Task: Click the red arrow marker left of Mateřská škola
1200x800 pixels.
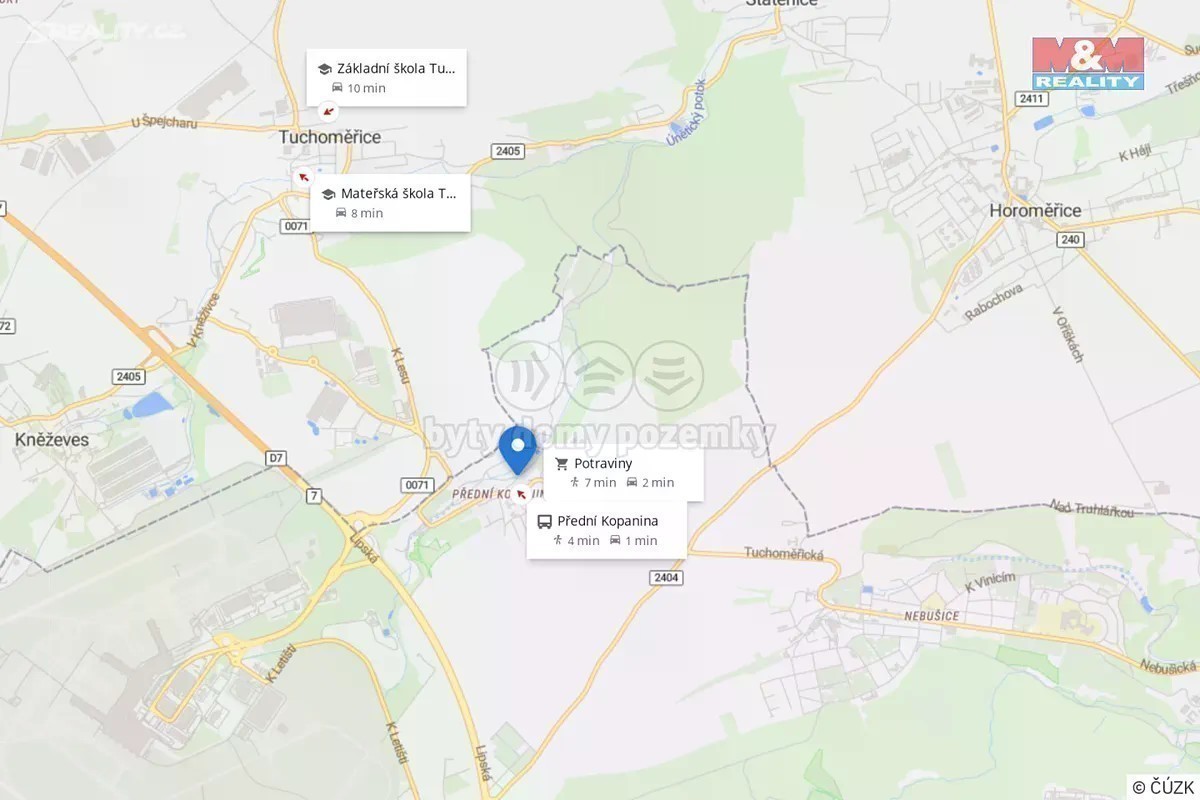Action: [x=302, y=177]
